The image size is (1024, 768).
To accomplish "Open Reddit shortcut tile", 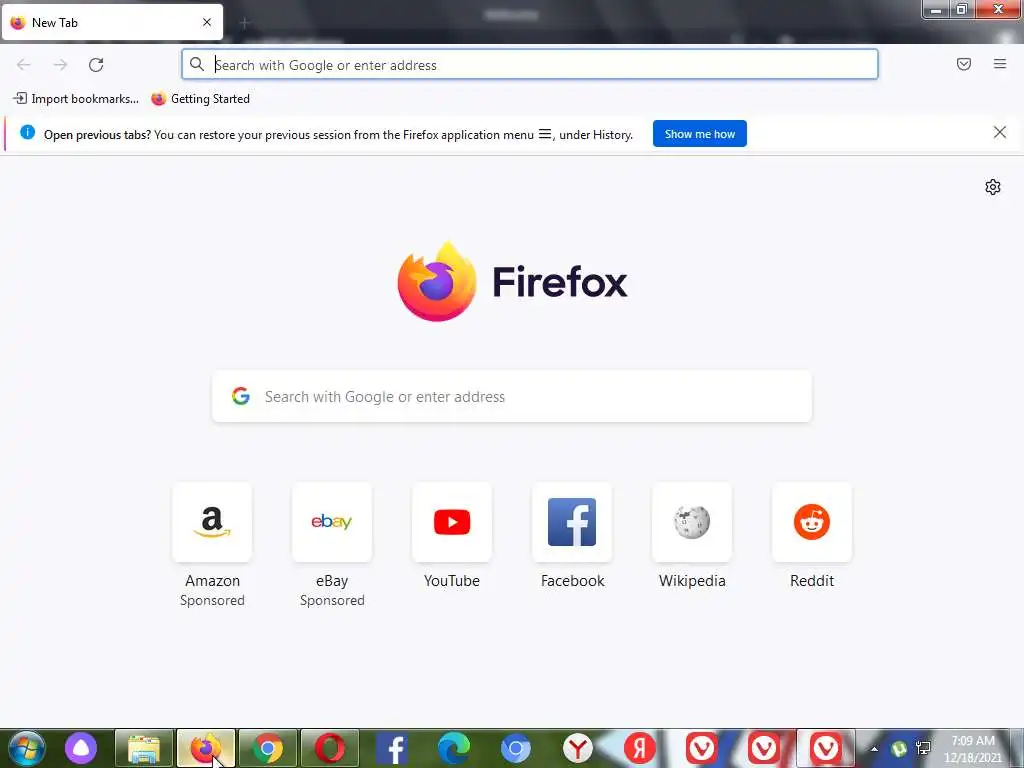I will click(x=812, y=522).
